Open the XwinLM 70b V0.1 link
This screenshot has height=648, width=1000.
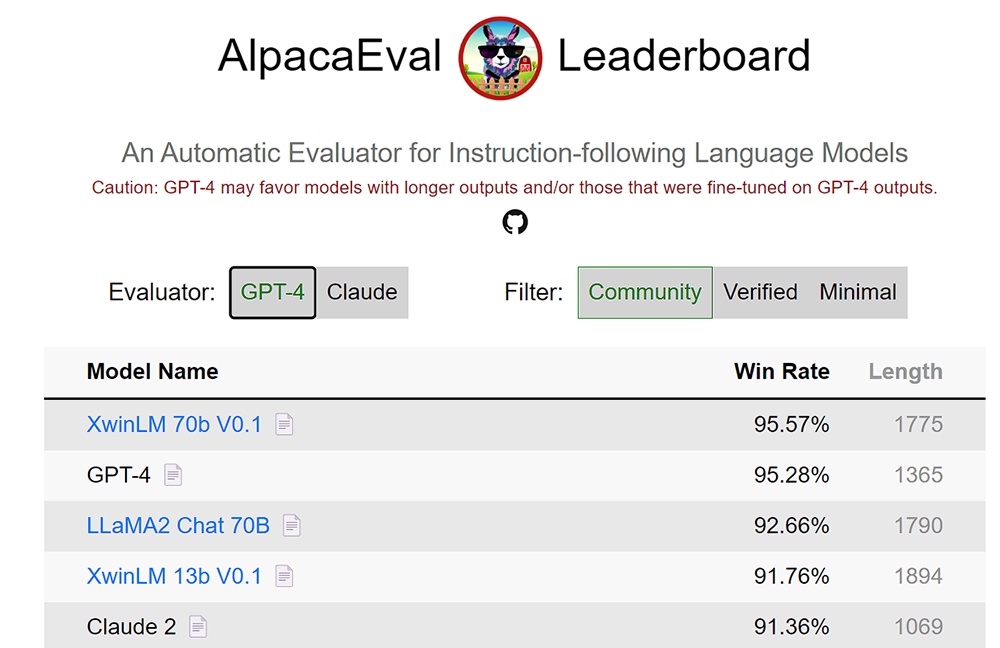point(174,425)
